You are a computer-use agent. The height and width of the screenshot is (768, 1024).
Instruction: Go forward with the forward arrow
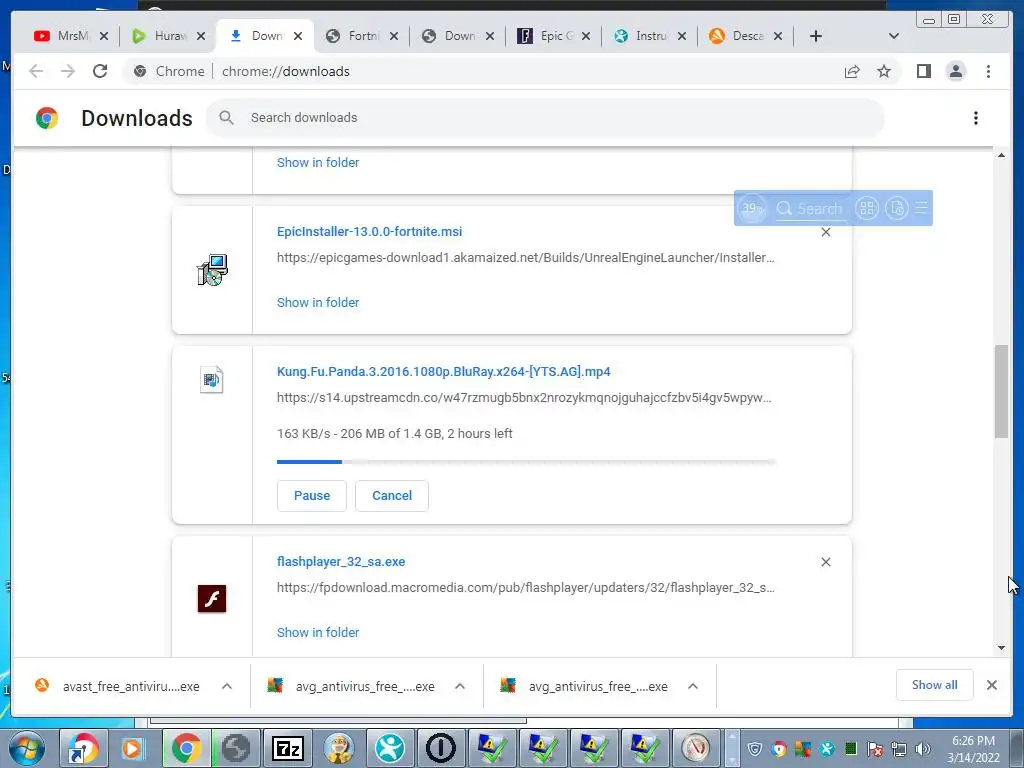68,71
